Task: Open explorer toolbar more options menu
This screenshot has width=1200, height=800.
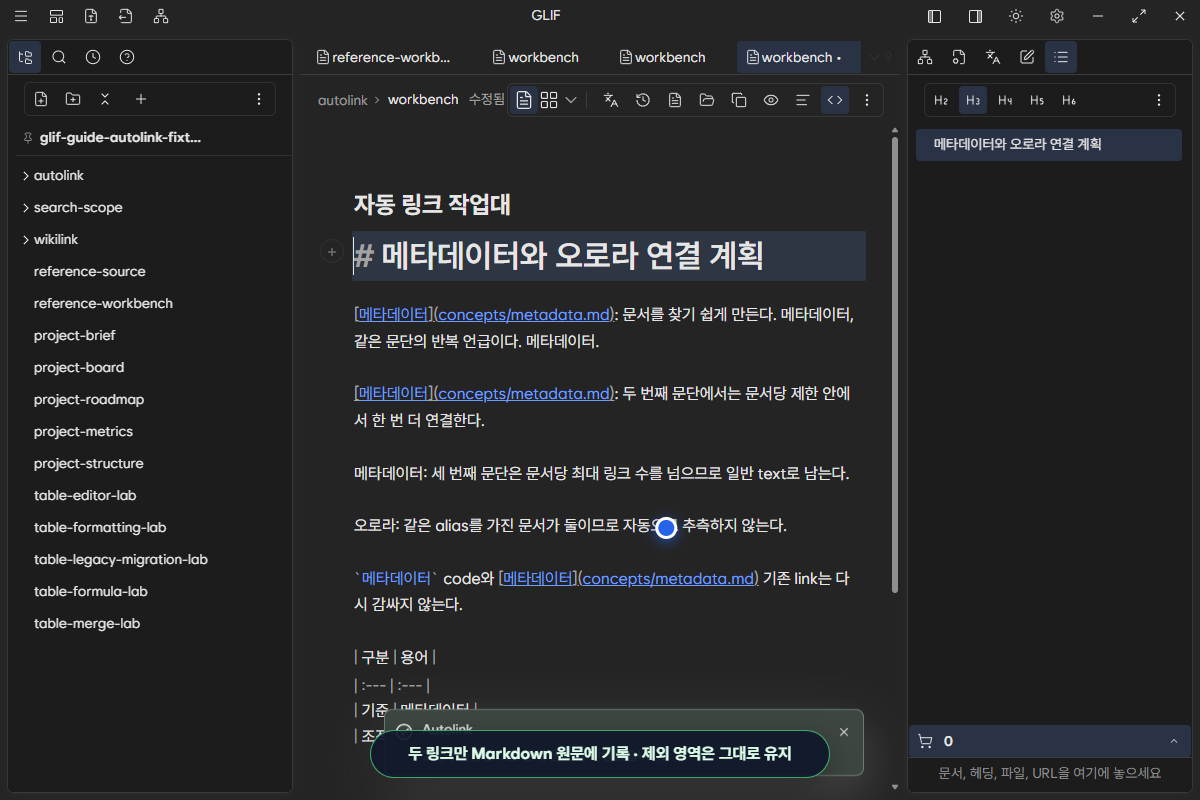Action: (259, 99)
